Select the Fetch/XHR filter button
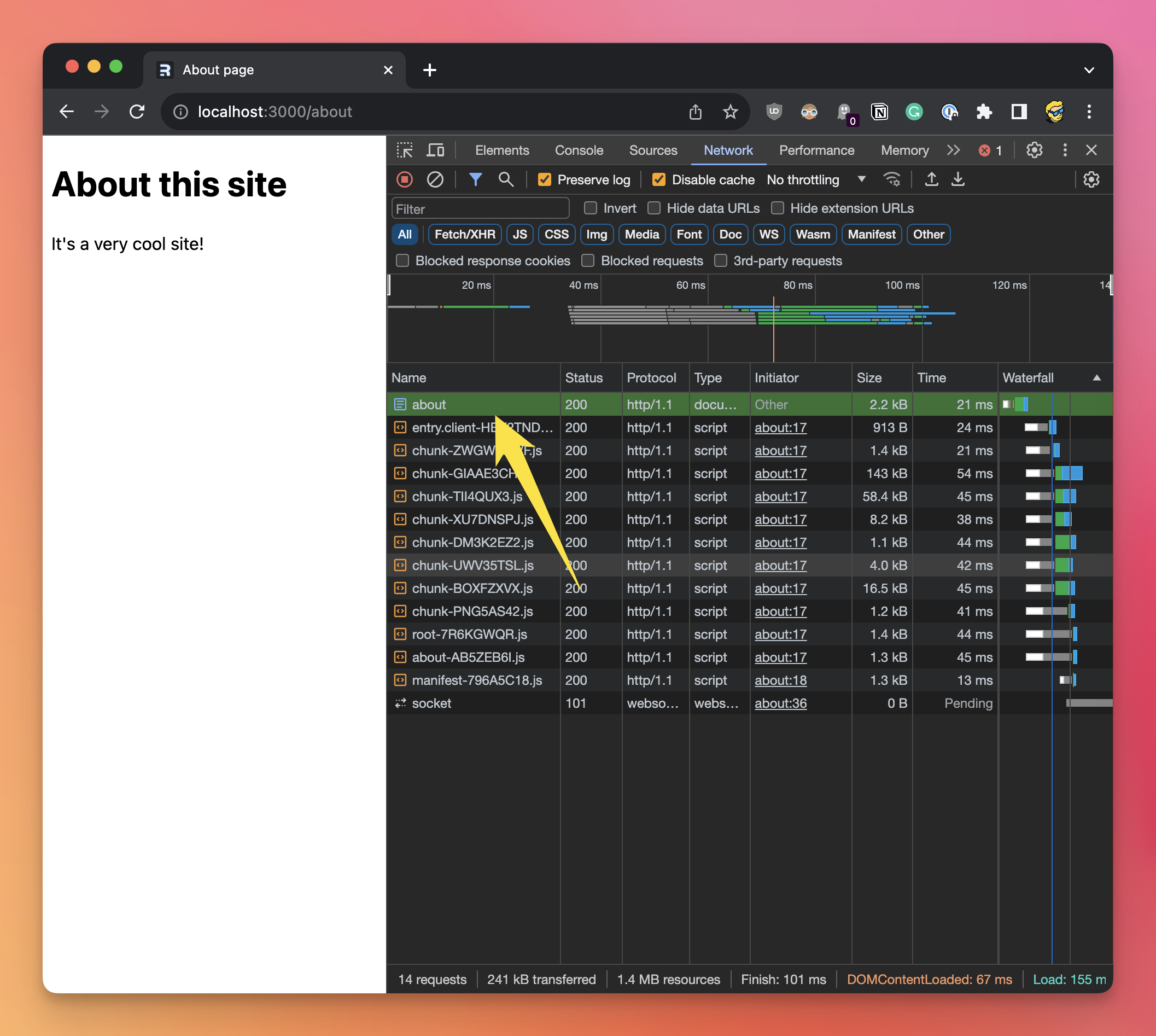 [x=464, y=235]
